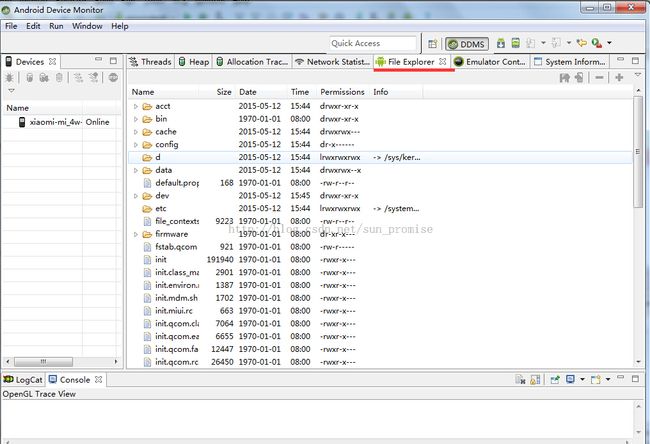Click the File Explorer vertical scrollbar thumb
Screen dimensions: 650x444
[638, 151]
